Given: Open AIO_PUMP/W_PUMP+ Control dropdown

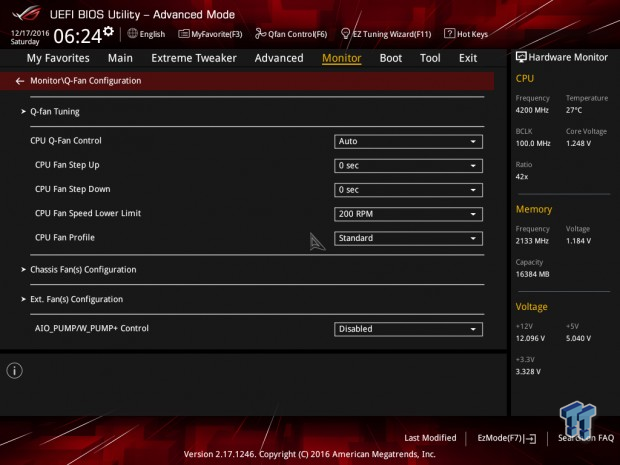Looking at the screenshot, I should tap(408, 329).
